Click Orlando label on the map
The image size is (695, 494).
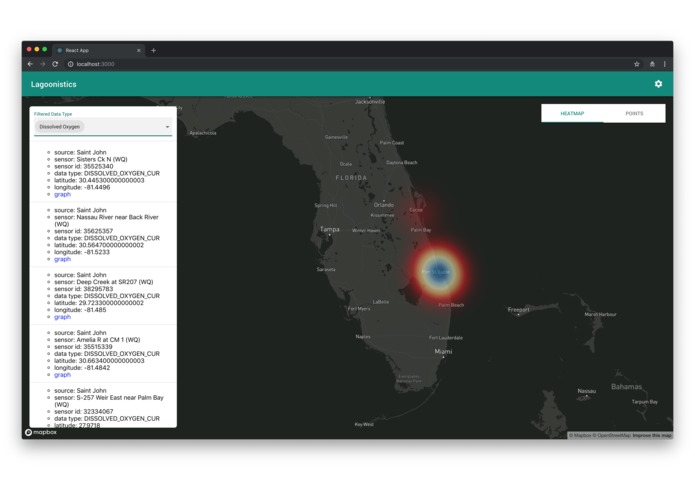pos(384,205)
